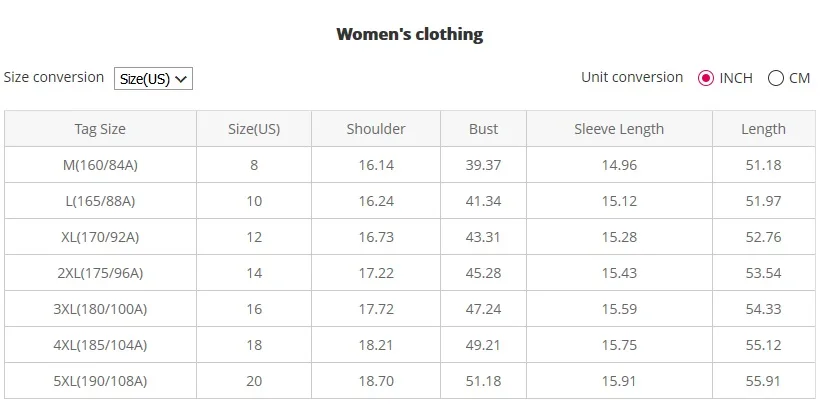The height and width of the screenshot is (406, 823).
Task: Select the CM unit radio button
Action: [775, 78]
